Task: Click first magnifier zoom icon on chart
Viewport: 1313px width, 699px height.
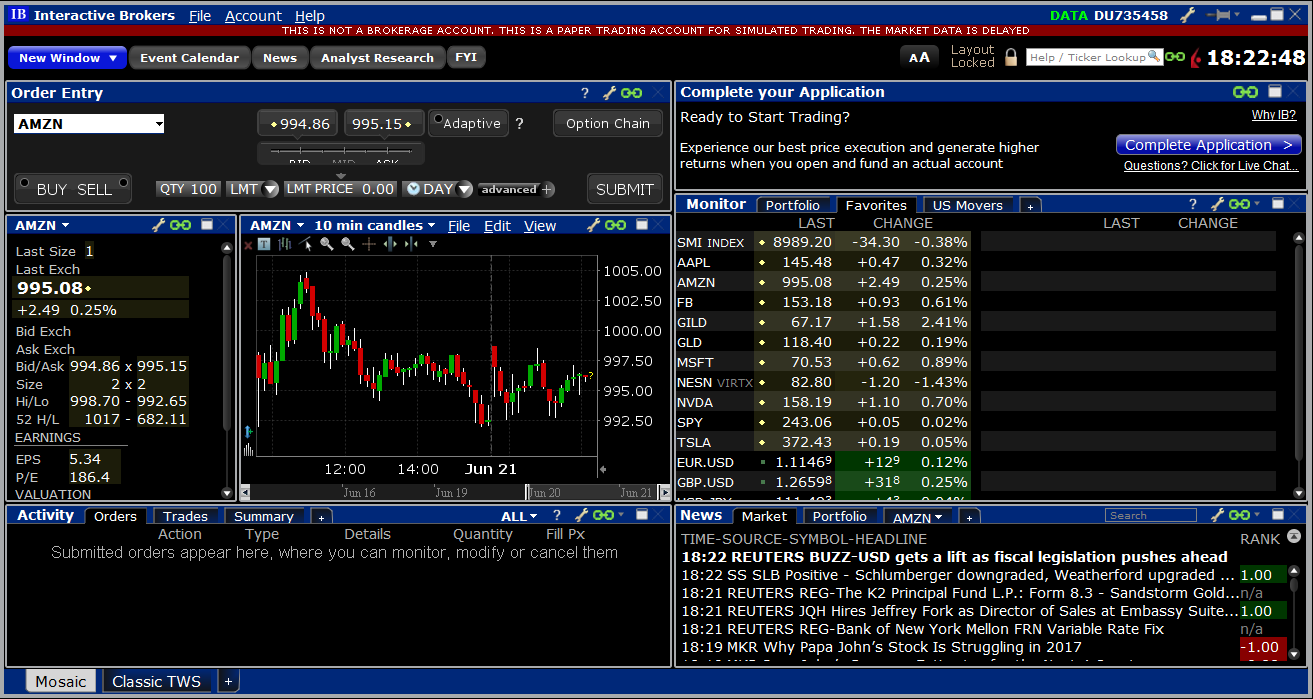Action: click(x=327, y=243)
